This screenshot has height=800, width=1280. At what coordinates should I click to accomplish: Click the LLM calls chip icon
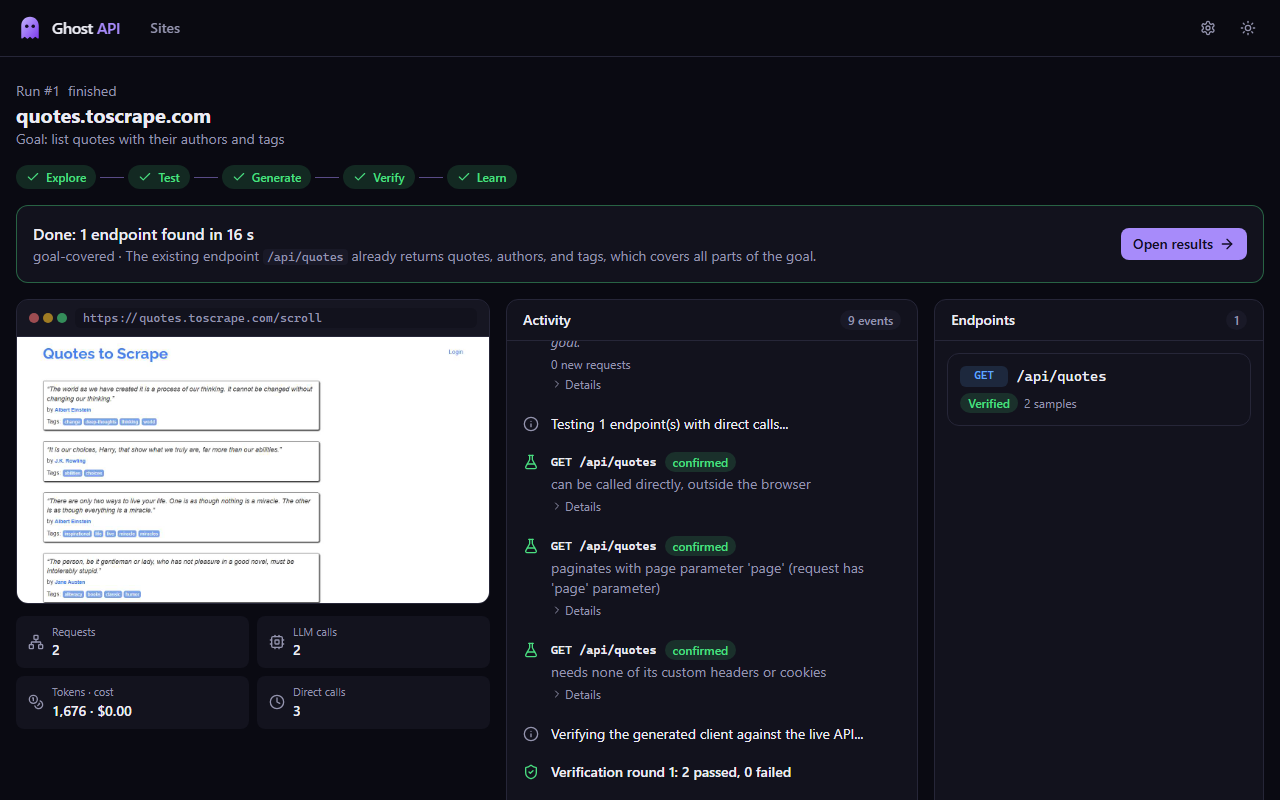tap(277, 642)
